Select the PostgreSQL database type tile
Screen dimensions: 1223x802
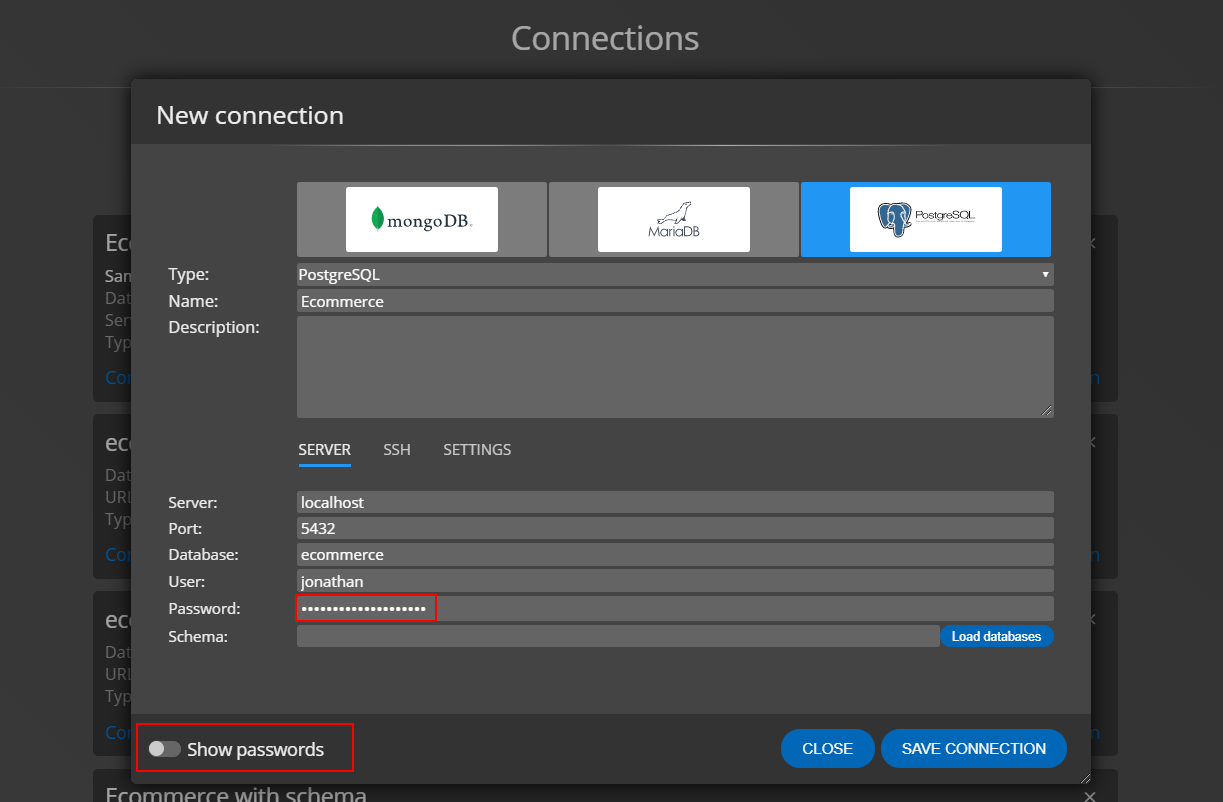926,219
